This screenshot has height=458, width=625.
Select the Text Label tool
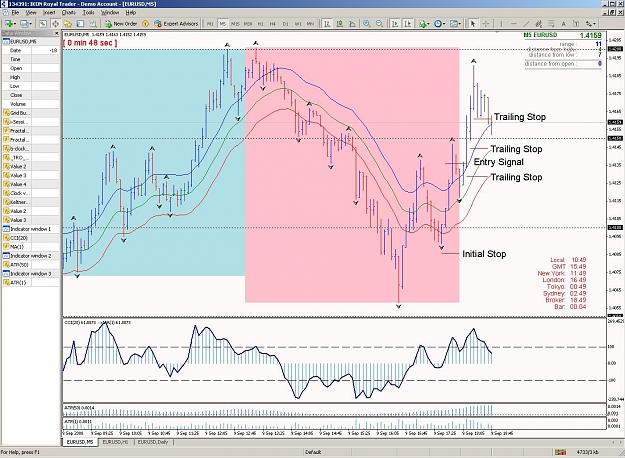(x=576, y=24)
